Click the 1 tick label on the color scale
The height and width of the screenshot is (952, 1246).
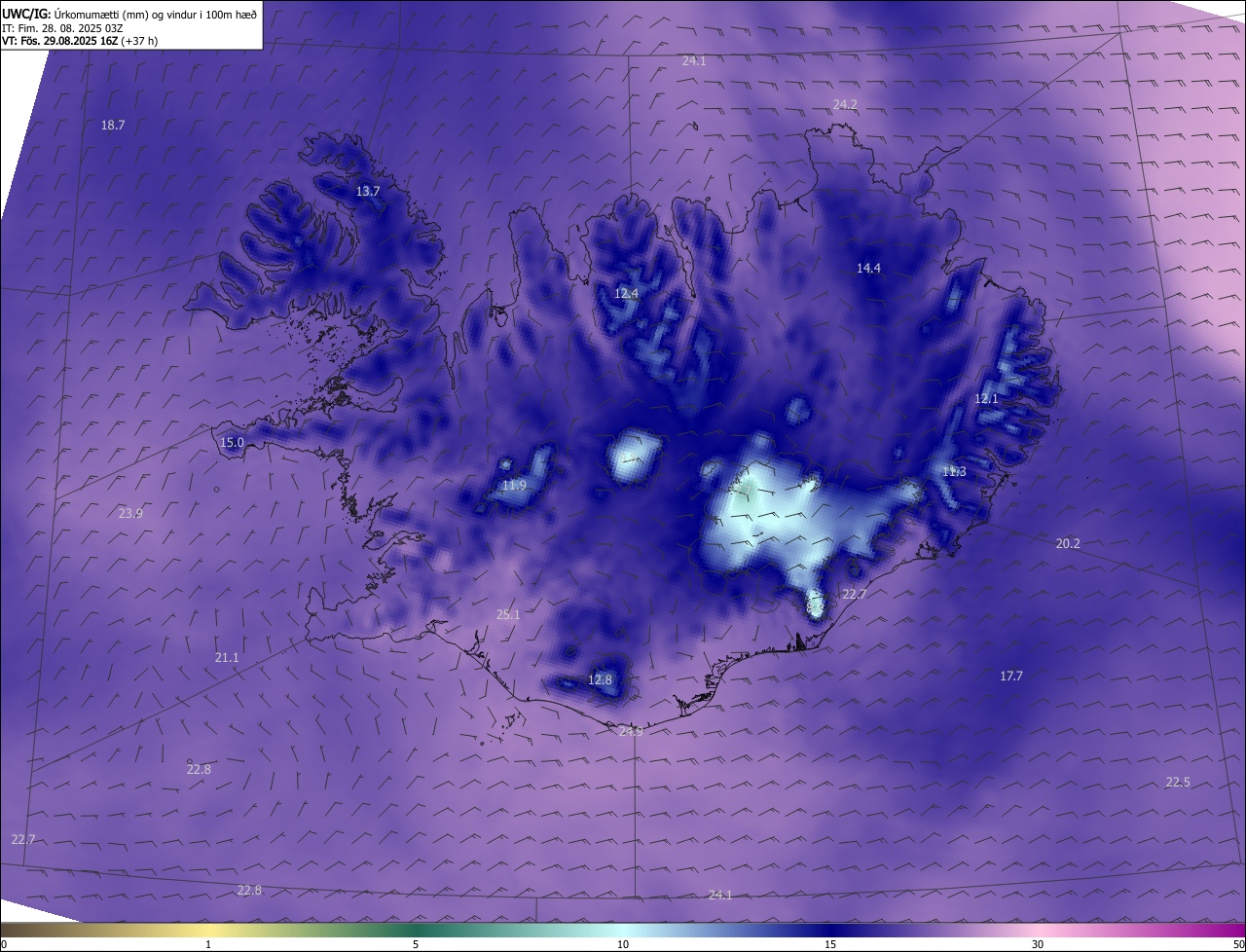click(208, 944)
